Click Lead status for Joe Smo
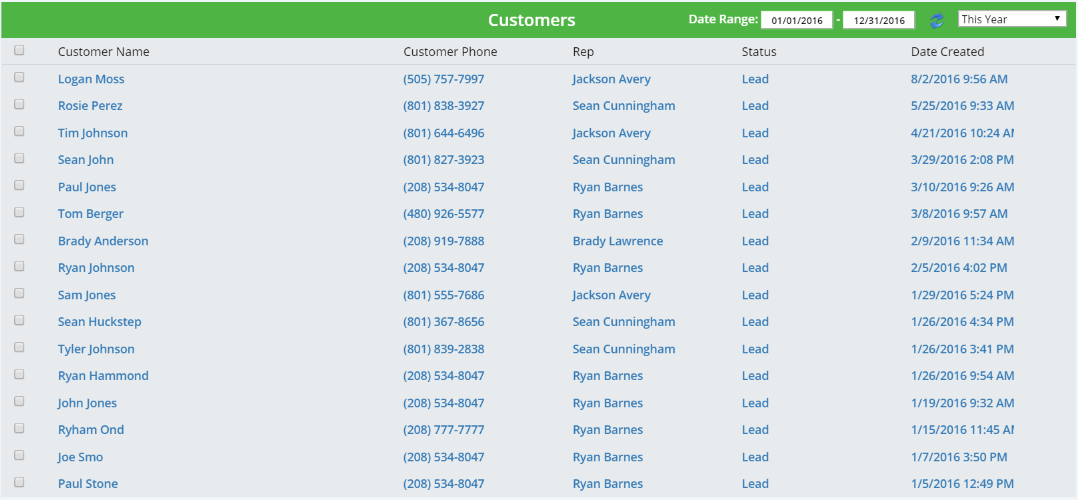 coord(755,457)
